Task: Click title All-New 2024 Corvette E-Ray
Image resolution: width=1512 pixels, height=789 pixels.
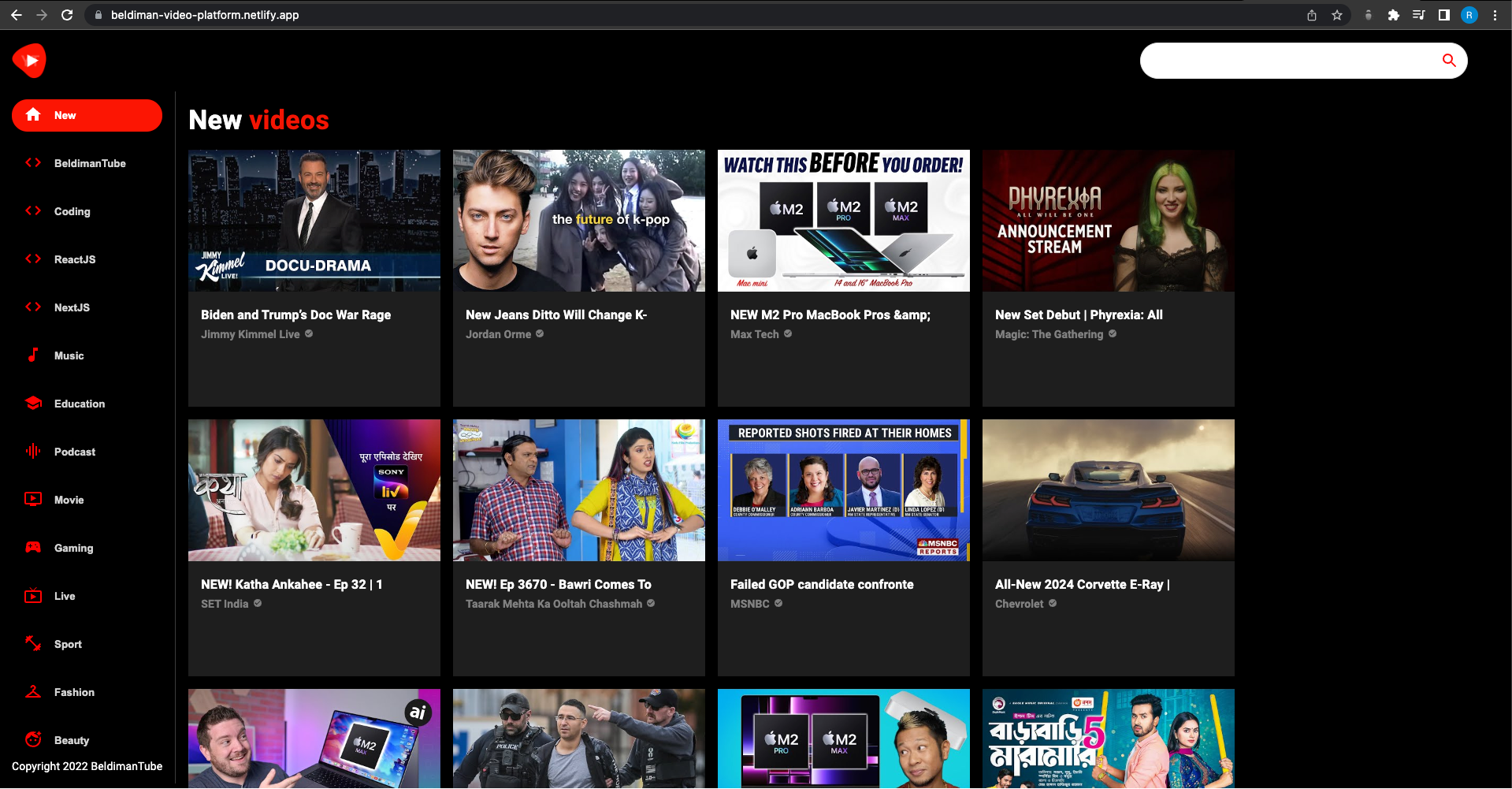Action: pyautogui.click(x=1083, y=584)
